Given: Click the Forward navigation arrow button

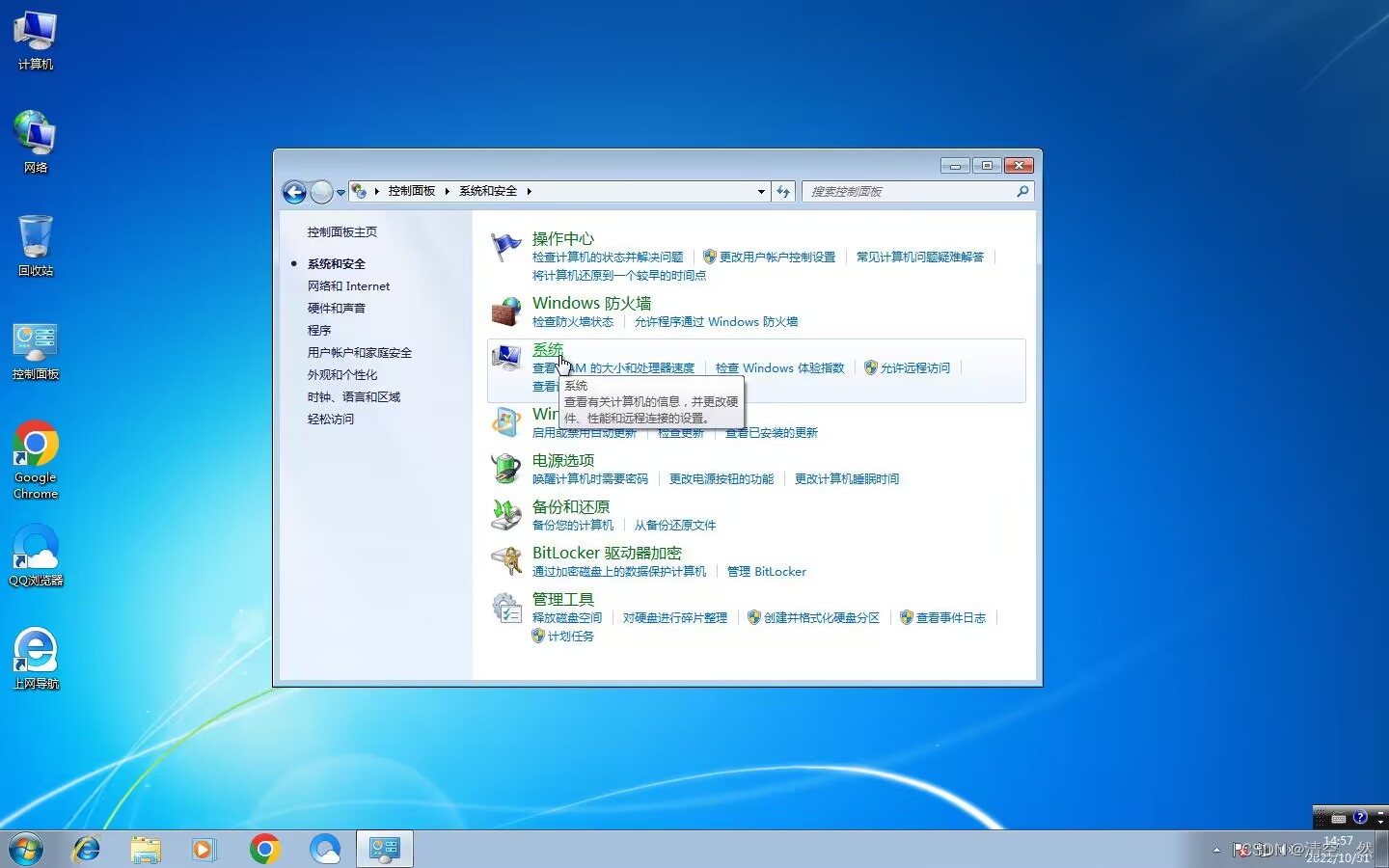Looking at the screenshot, I should (x=321, y=192).
